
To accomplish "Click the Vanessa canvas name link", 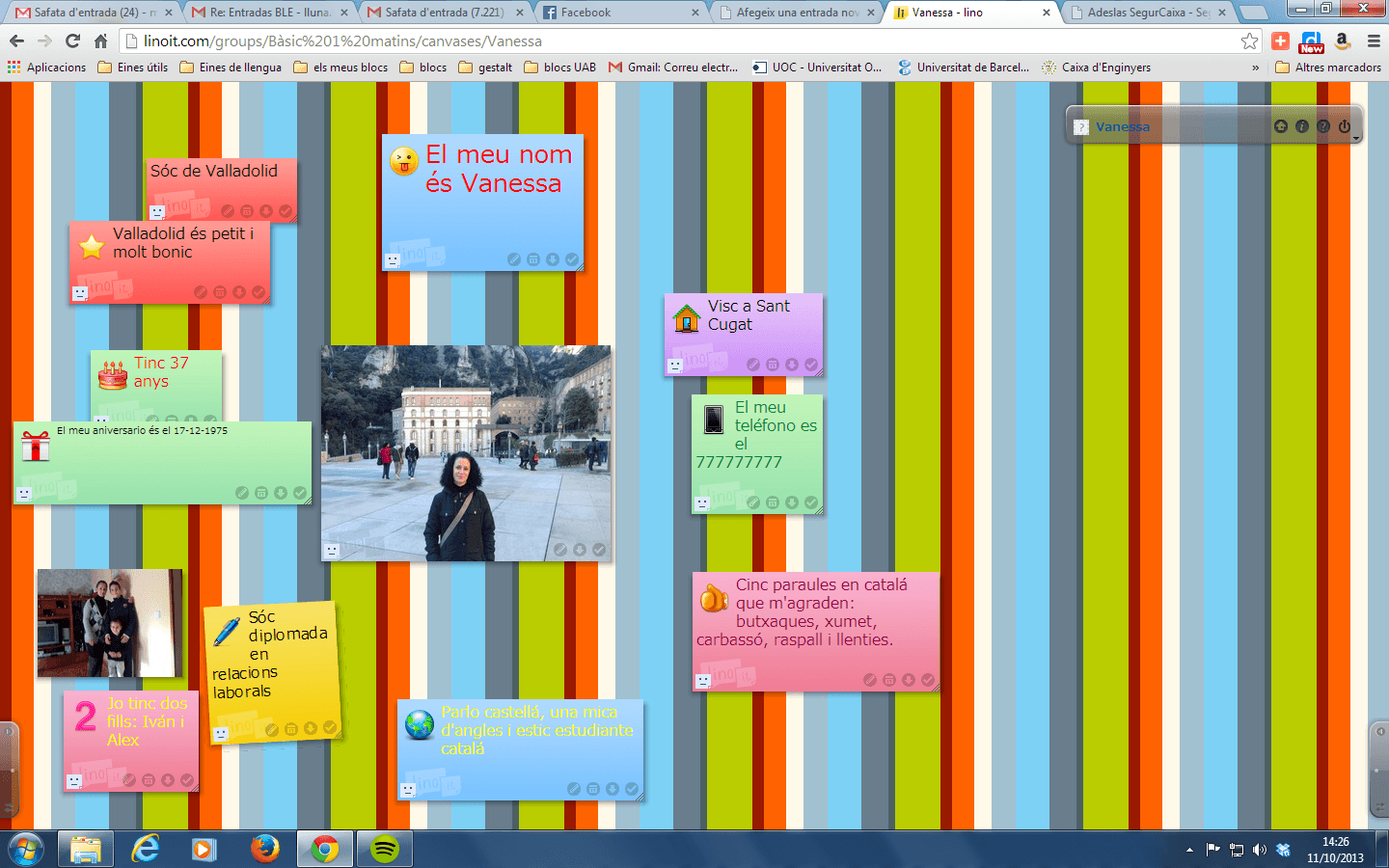I will [1122, 126].
